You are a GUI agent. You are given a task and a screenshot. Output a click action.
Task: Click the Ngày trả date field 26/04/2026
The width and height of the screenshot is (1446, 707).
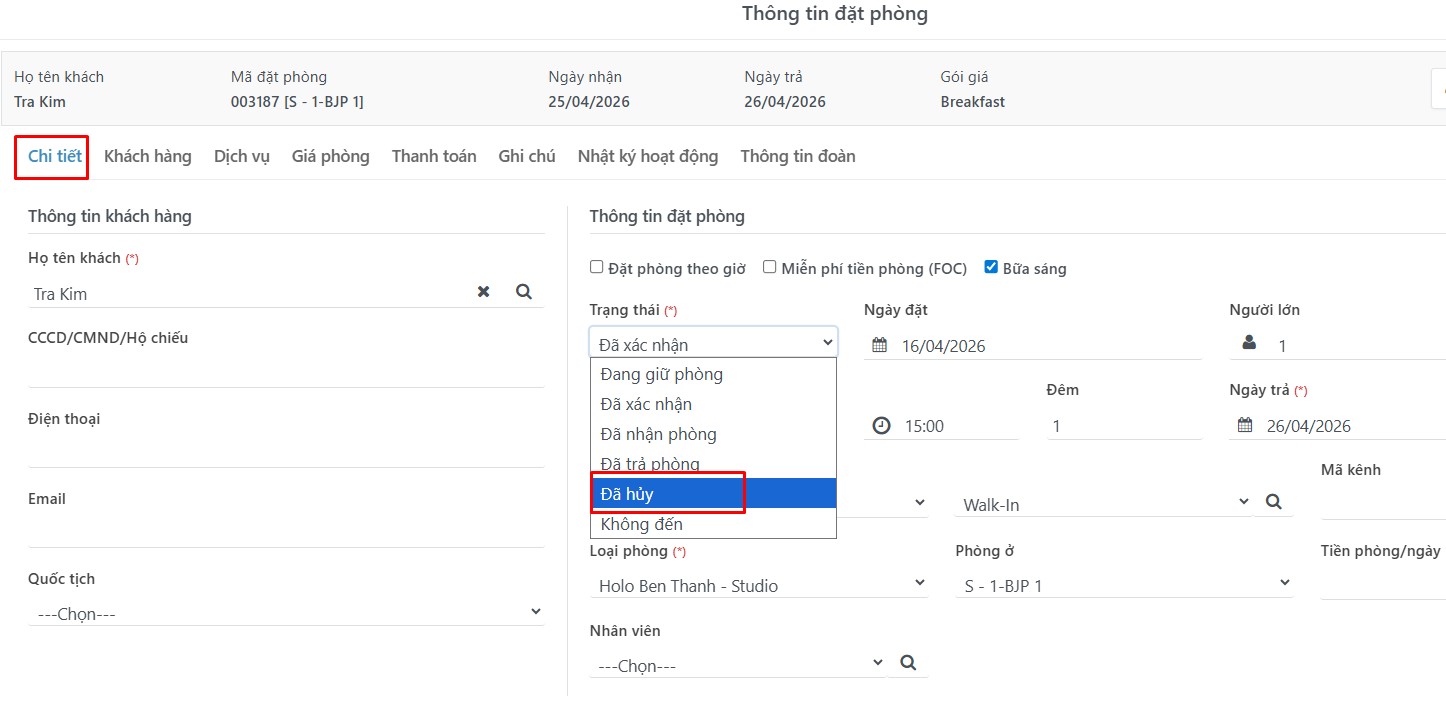[x=1352, y=425]
